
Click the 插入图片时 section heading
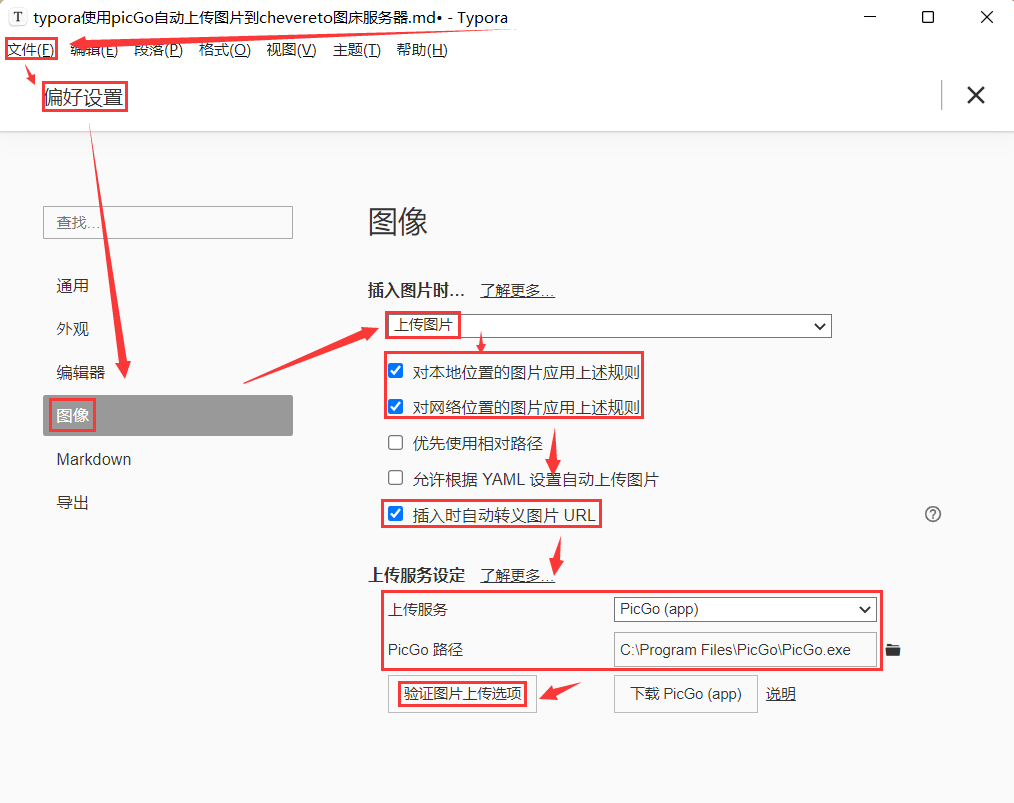(x=416, y=291)
